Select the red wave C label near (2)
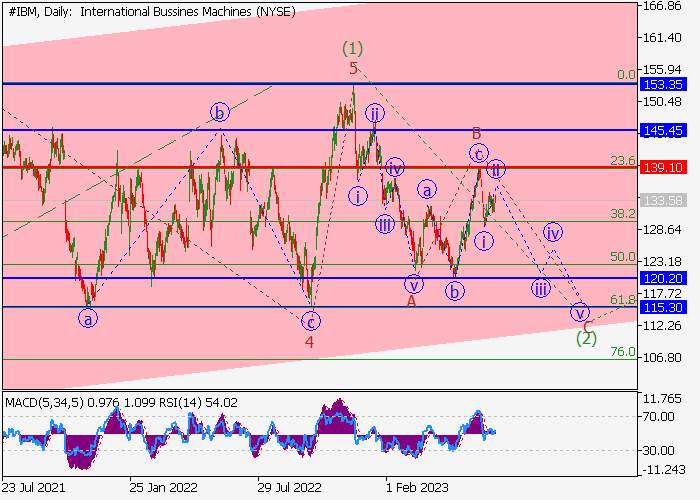 coord(588,326)
